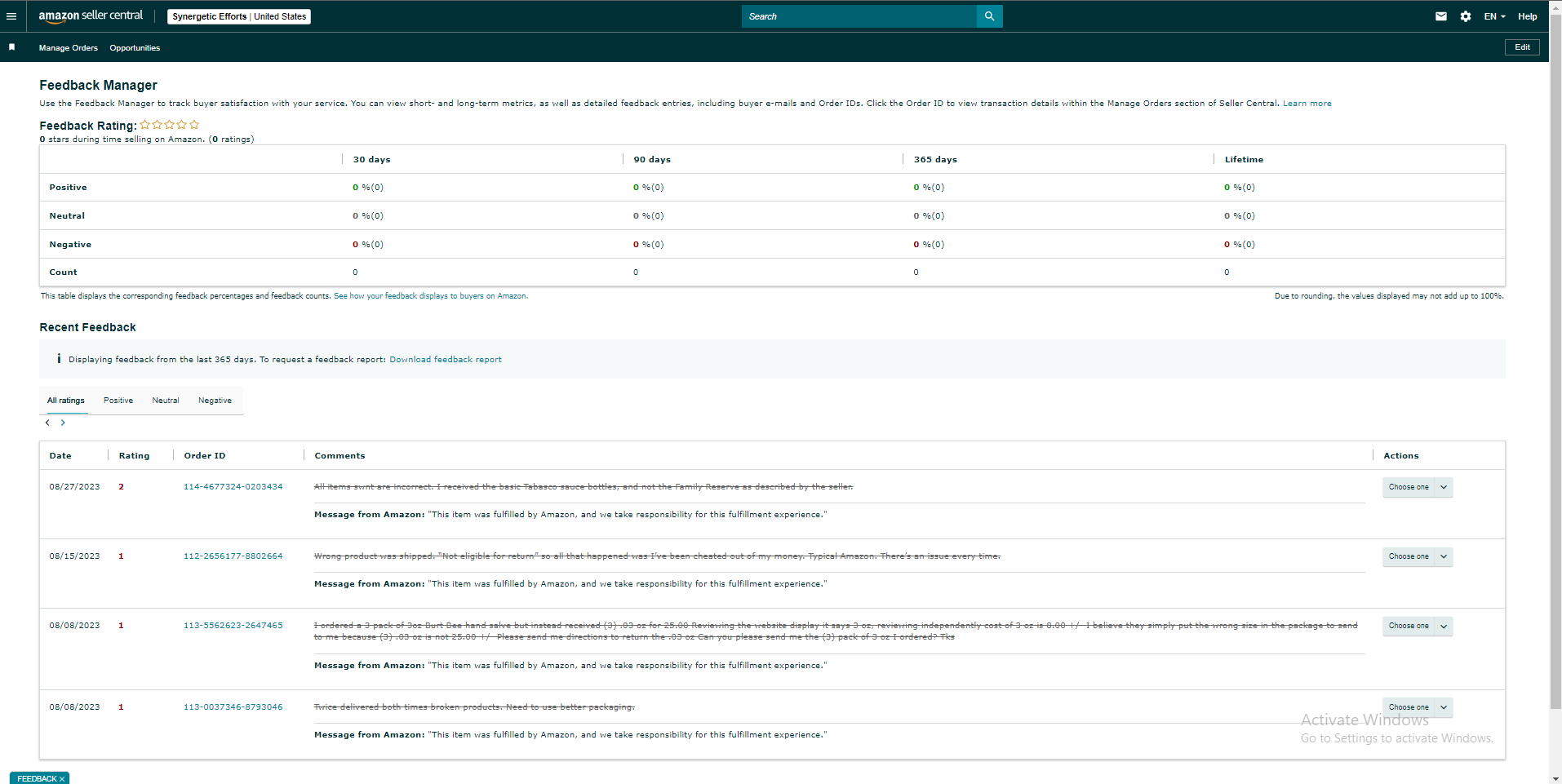Select the All ratings tab
Image resolution: width=1562 pixels, height=784 pixels.
tap(66, 401)
